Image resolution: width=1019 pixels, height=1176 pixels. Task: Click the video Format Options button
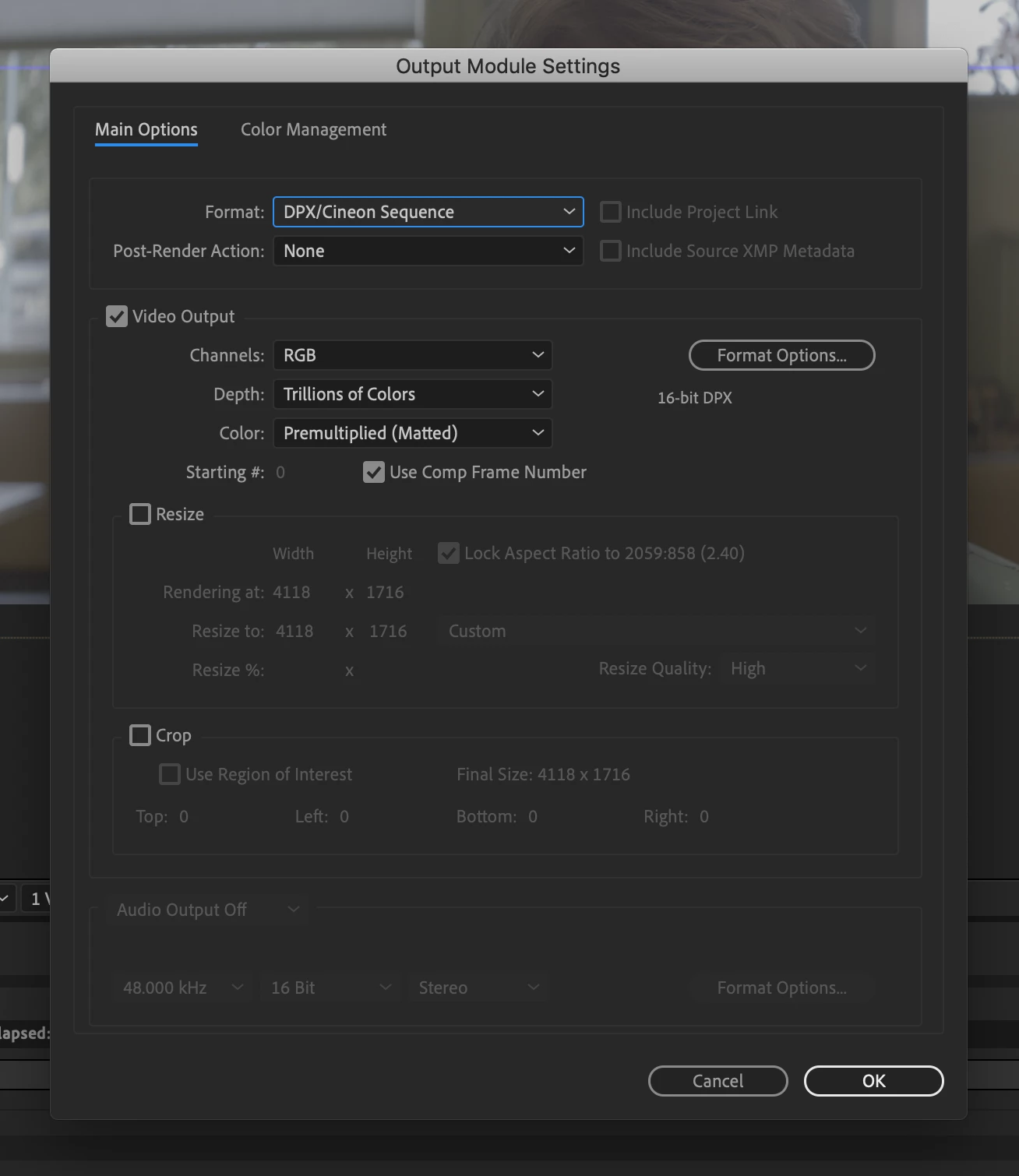coord(781,355)
